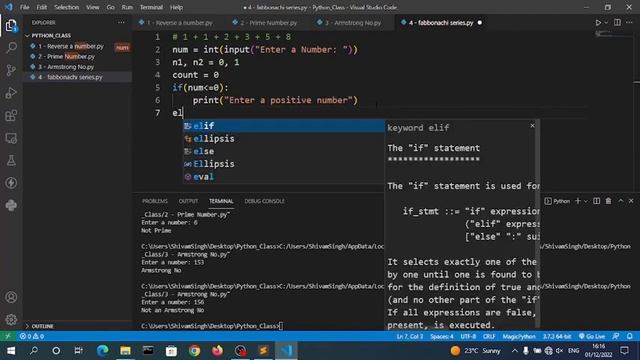Choose the elif autocomplete suggestion
This screenshot has height=360, width=640.
point(283,126)
